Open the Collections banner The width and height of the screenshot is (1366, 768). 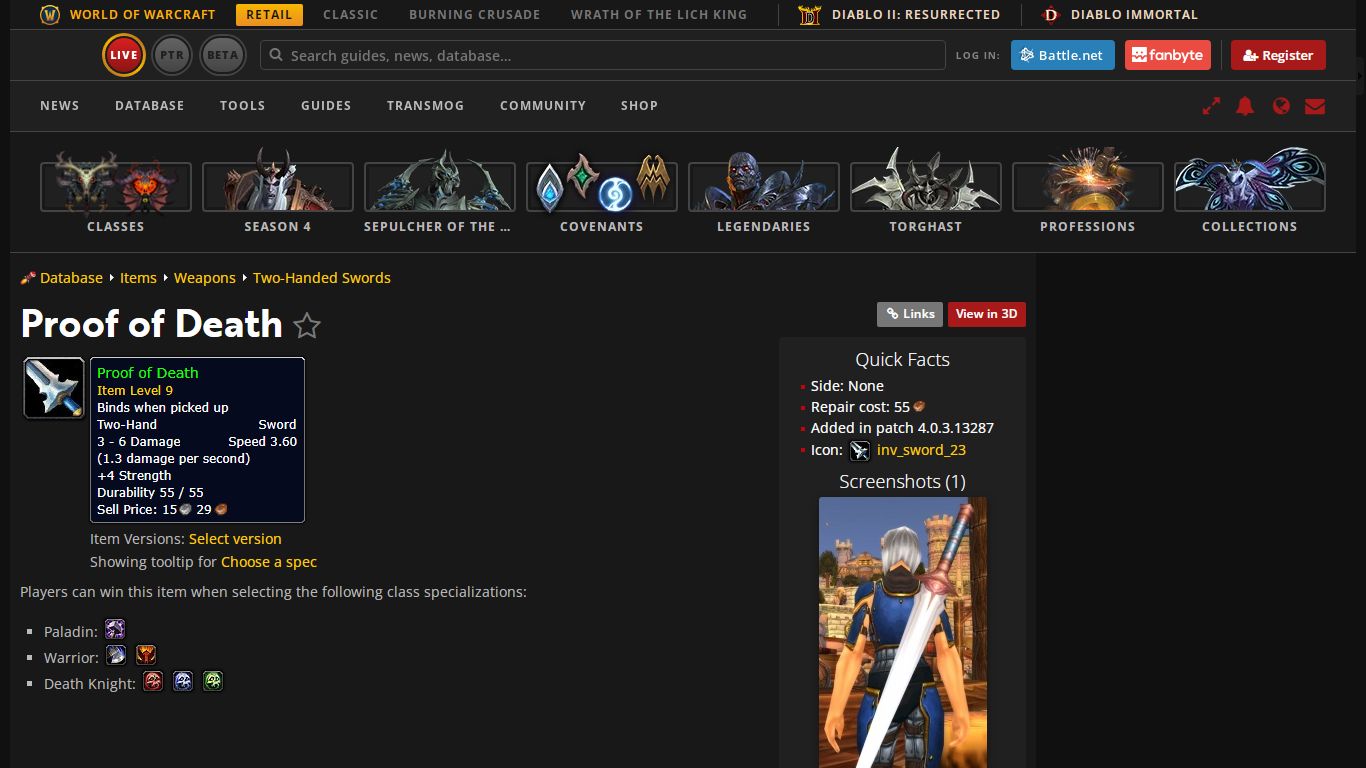(1250, 191)
